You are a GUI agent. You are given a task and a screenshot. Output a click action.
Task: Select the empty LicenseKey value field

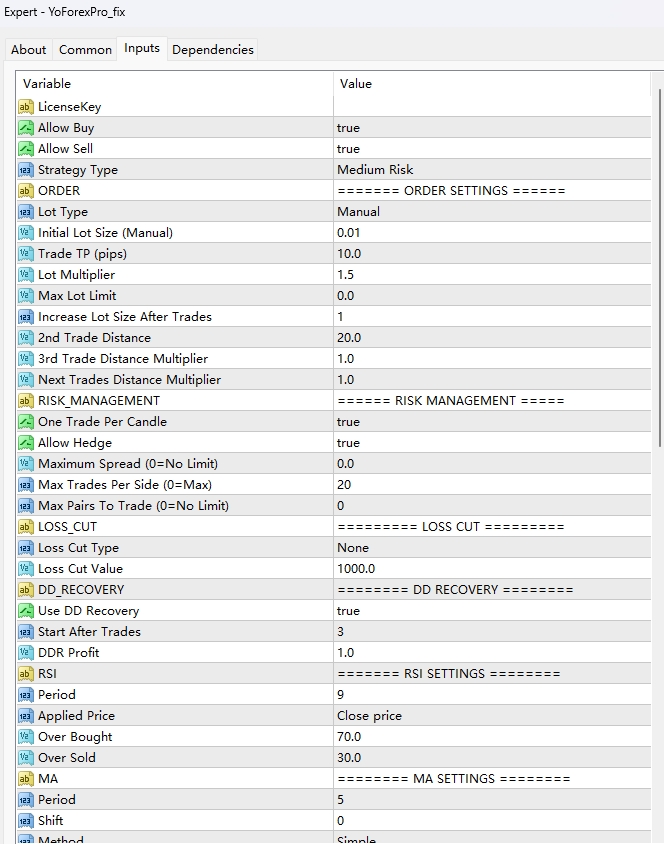click(492, 107)
